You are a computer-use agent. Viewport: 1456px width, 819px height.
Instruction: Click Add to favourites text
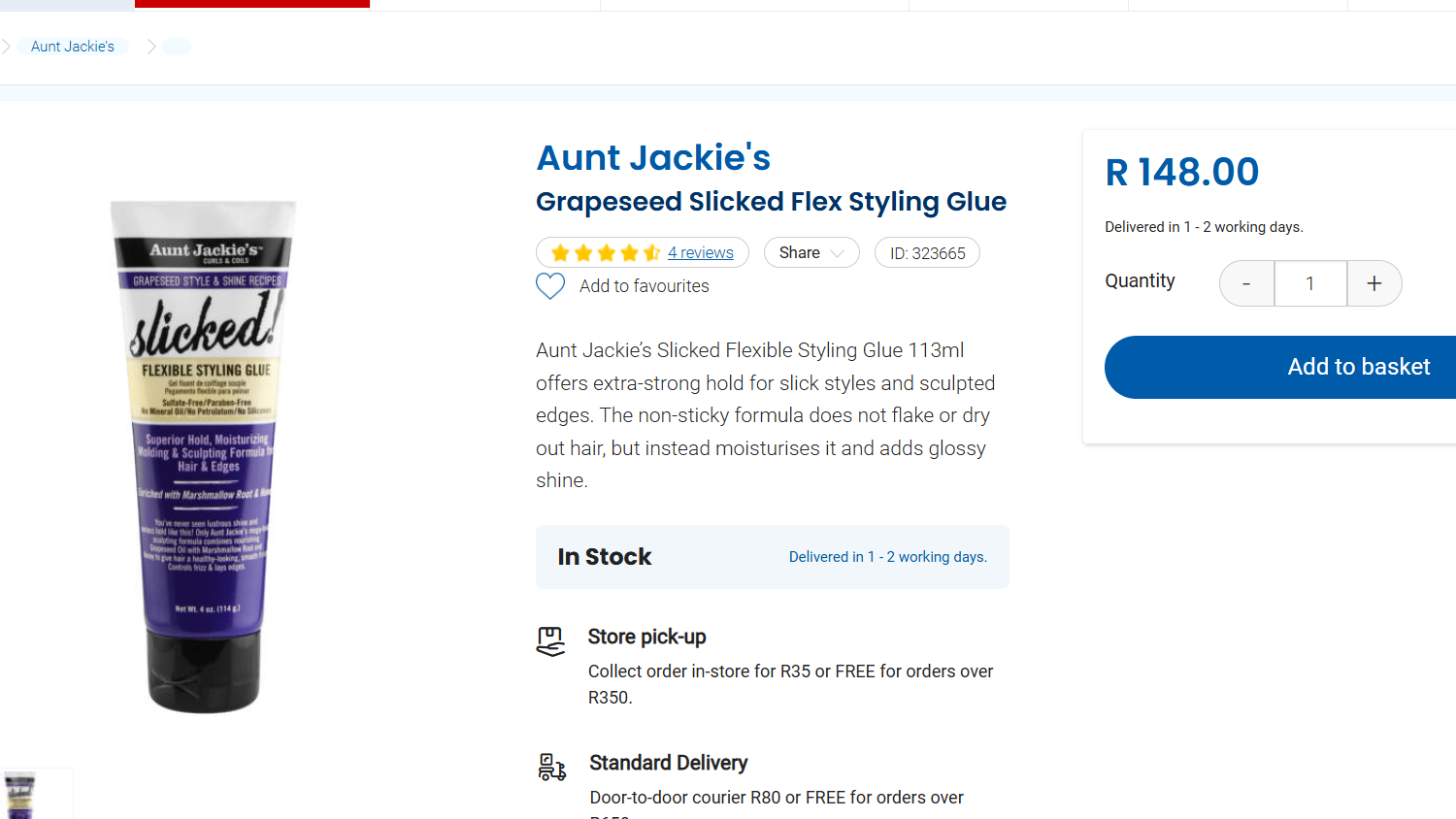click(645, 286)
